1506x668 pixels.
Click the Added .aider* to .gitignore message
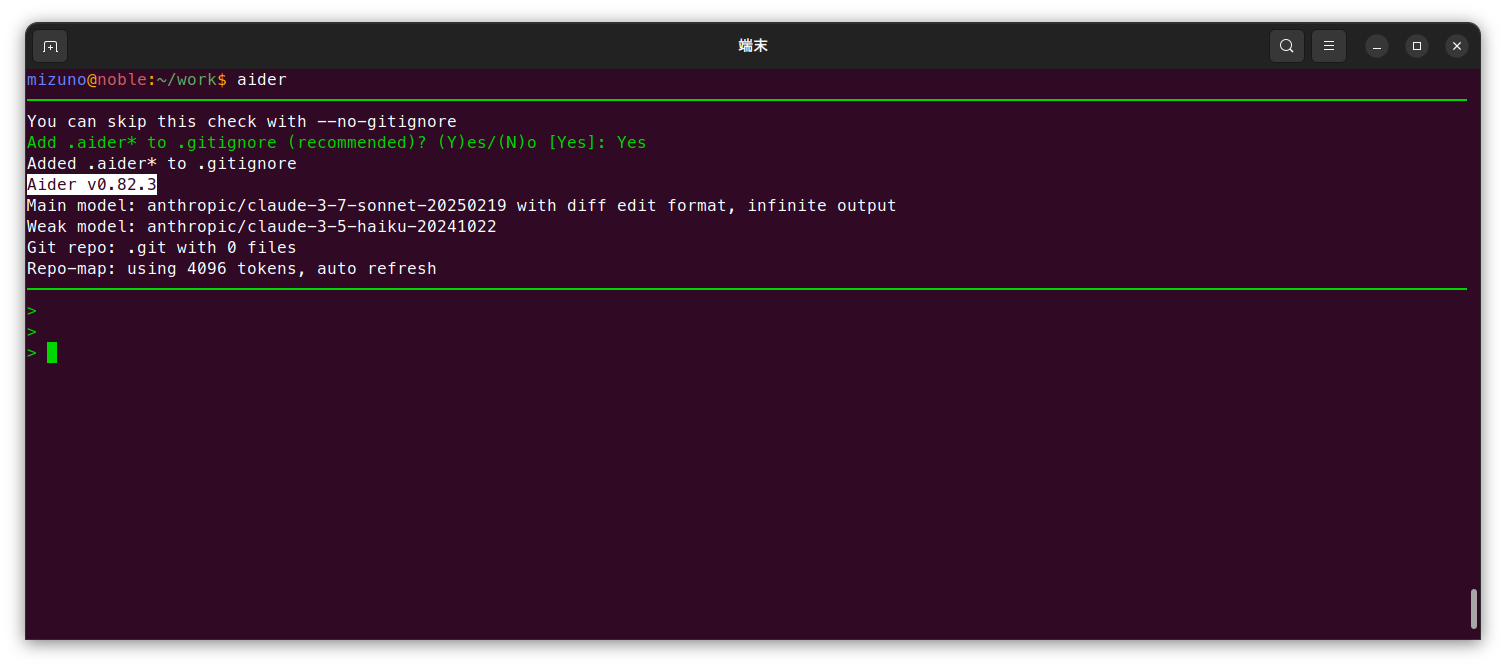161,164
